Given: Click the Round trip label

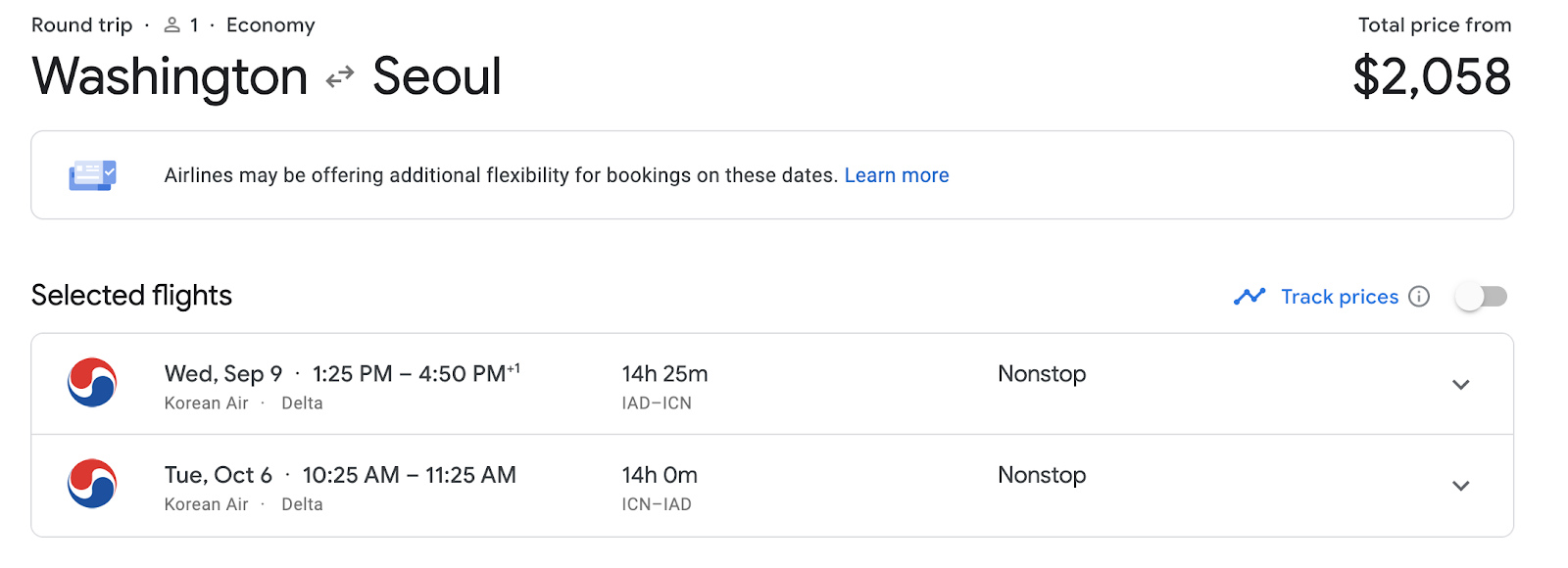Looking at the screenshot, I should 81,25.
